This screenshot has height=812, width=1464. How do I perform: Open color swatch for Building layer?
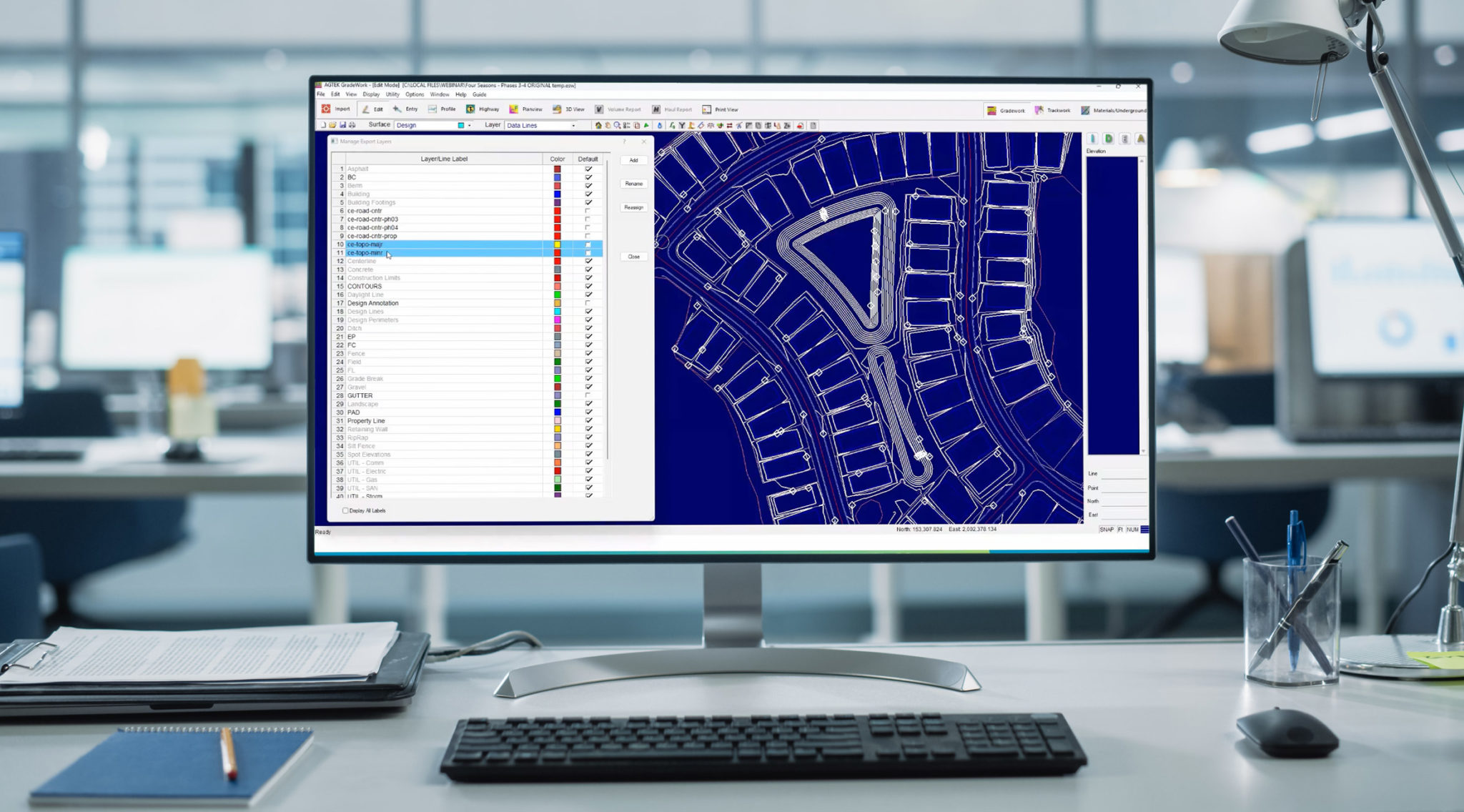[x=558, y=194]
